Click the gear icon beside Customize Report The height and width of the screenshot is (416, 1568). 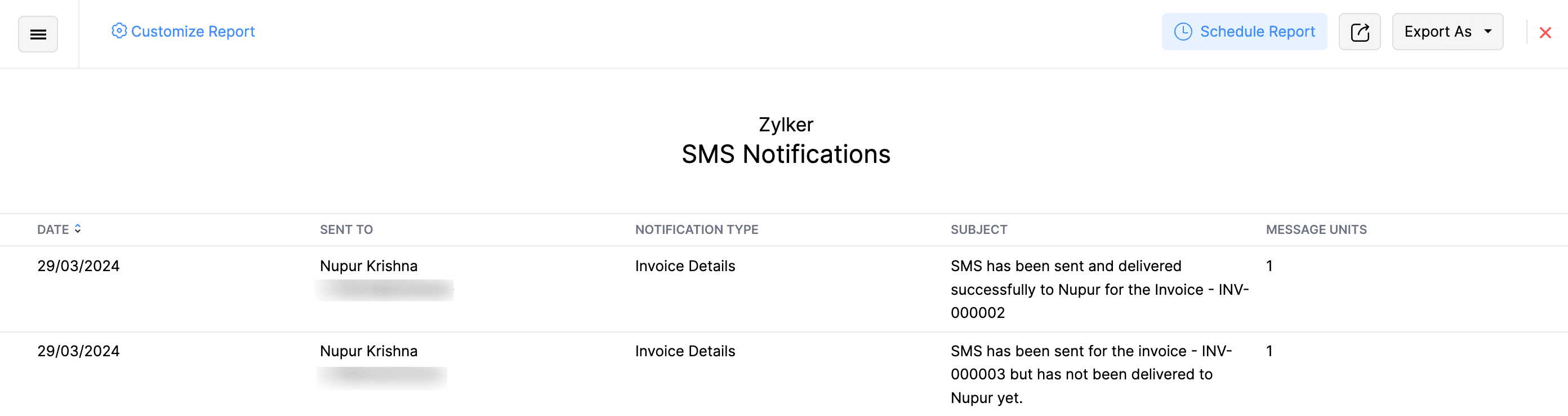click(119, 30)
